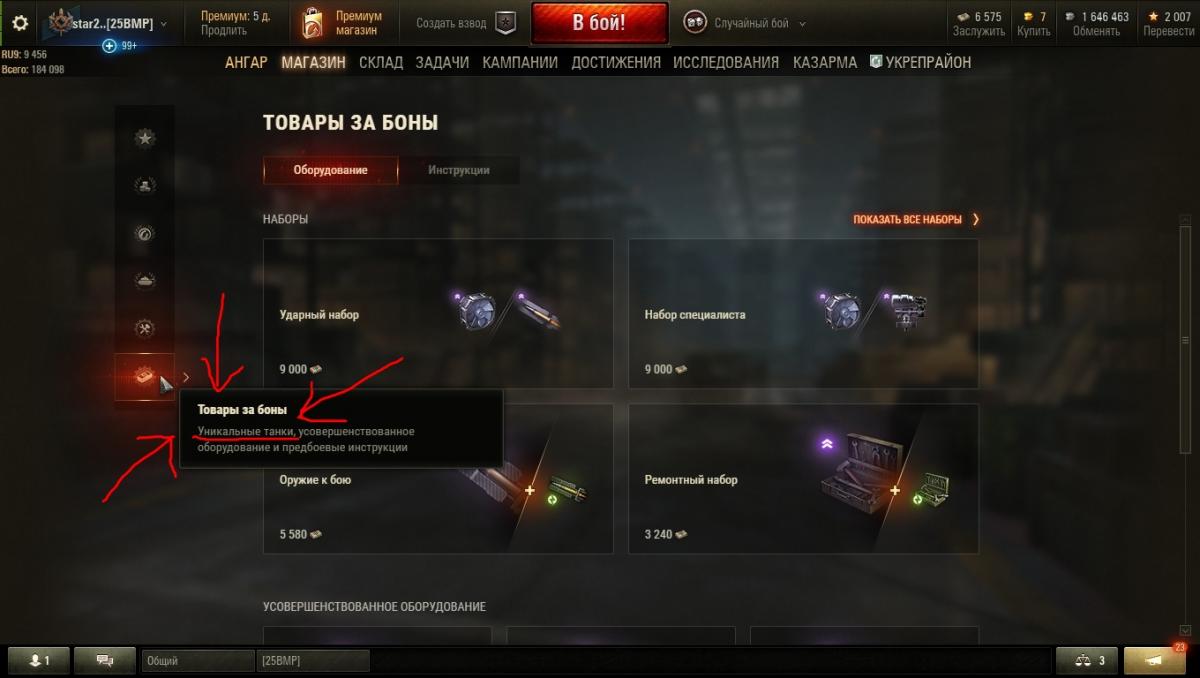Open the highlighted bonds goods sidebar icon
1200x678 pixels.
point(144,376)
